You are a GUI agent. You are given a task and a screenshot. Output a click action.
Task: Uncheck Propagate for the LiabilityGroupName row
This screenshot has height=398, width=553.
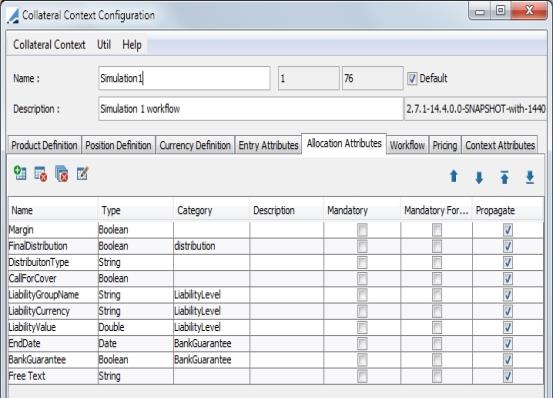tap(508, 295)
